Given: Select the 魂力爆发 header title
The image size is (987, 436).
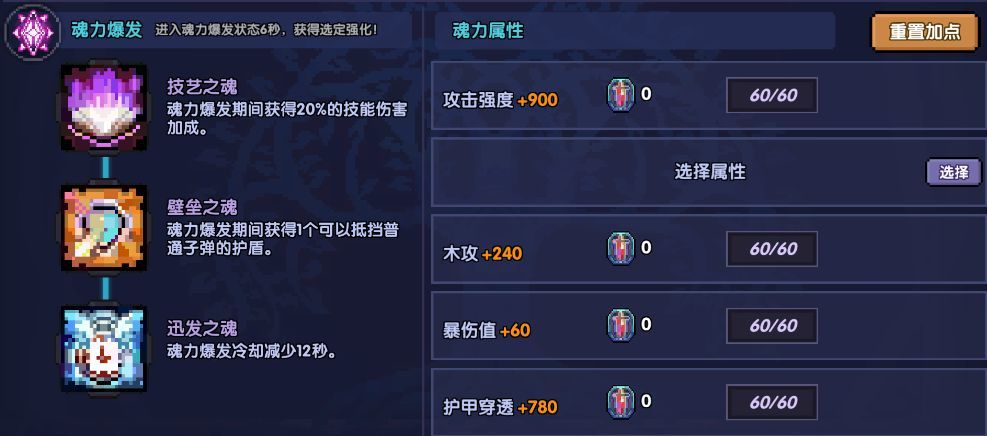Looking at the screenshot, I should [x=107, y=30].
